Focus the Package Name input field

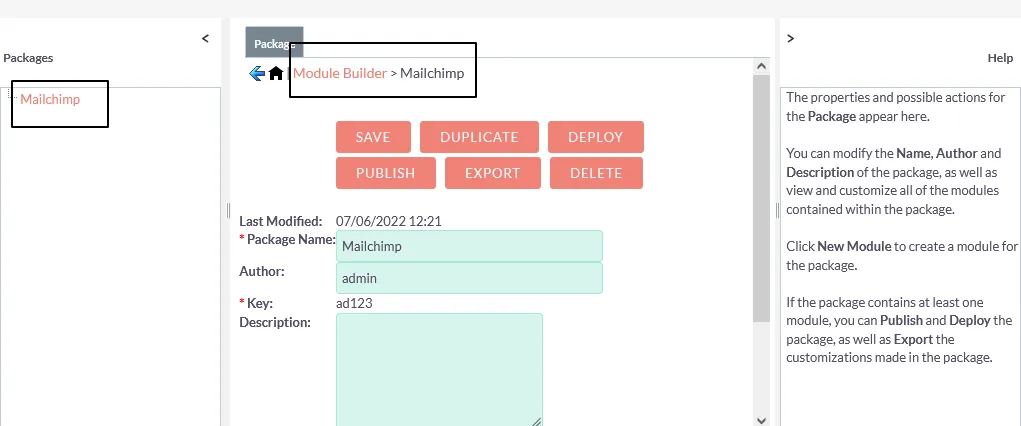pos(469,246)
